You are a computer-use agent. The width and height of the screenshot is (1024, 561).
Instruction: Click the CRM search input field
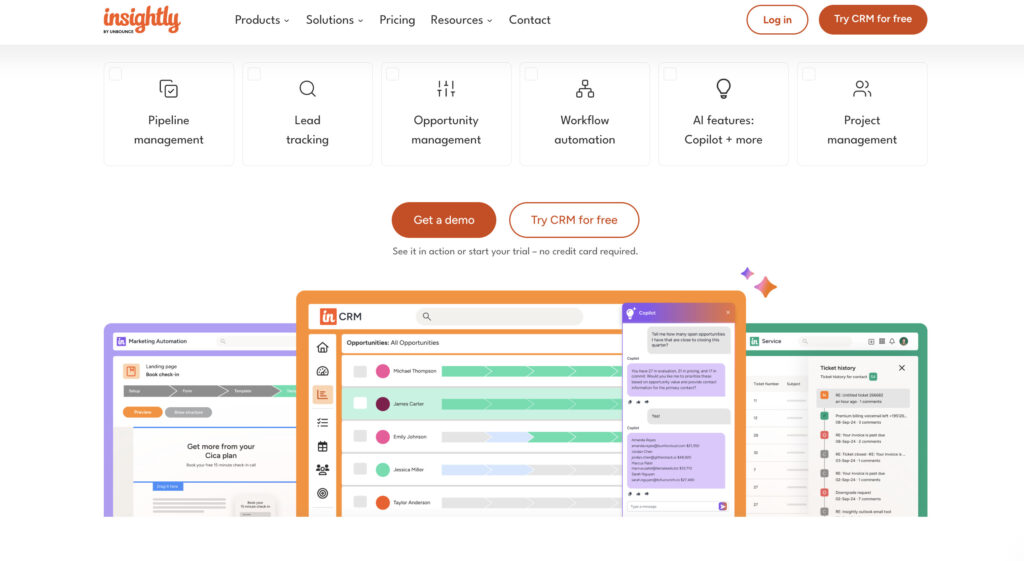click(x=500, y=316)
